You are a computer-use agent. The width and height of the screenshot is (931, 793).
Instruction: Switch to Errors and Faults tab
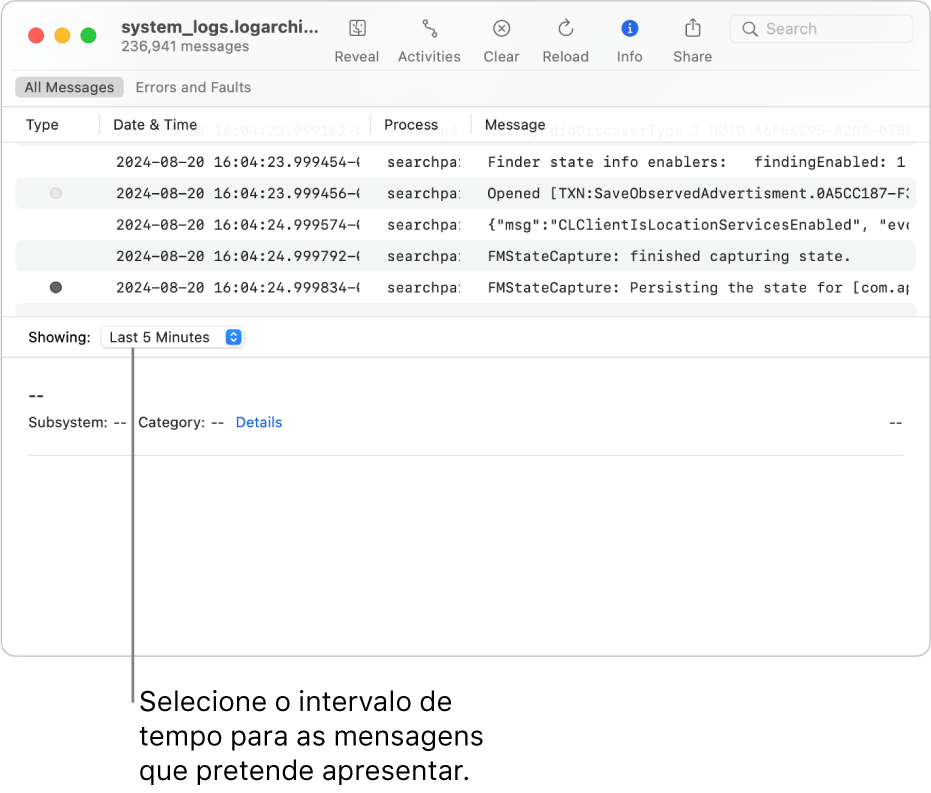tap(193, 87)
